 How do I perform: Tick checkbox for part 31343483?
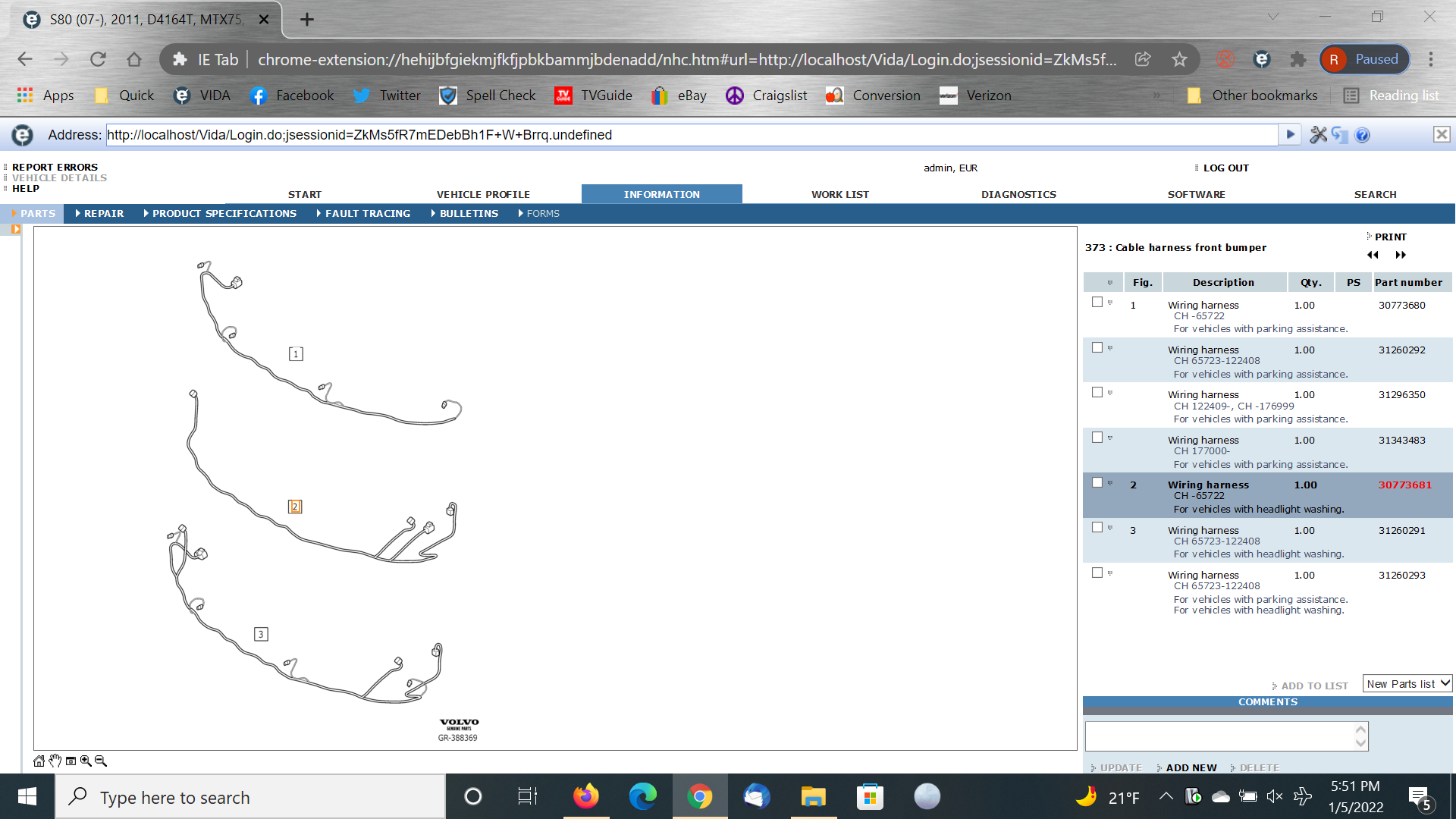(x=1097, y=438)
